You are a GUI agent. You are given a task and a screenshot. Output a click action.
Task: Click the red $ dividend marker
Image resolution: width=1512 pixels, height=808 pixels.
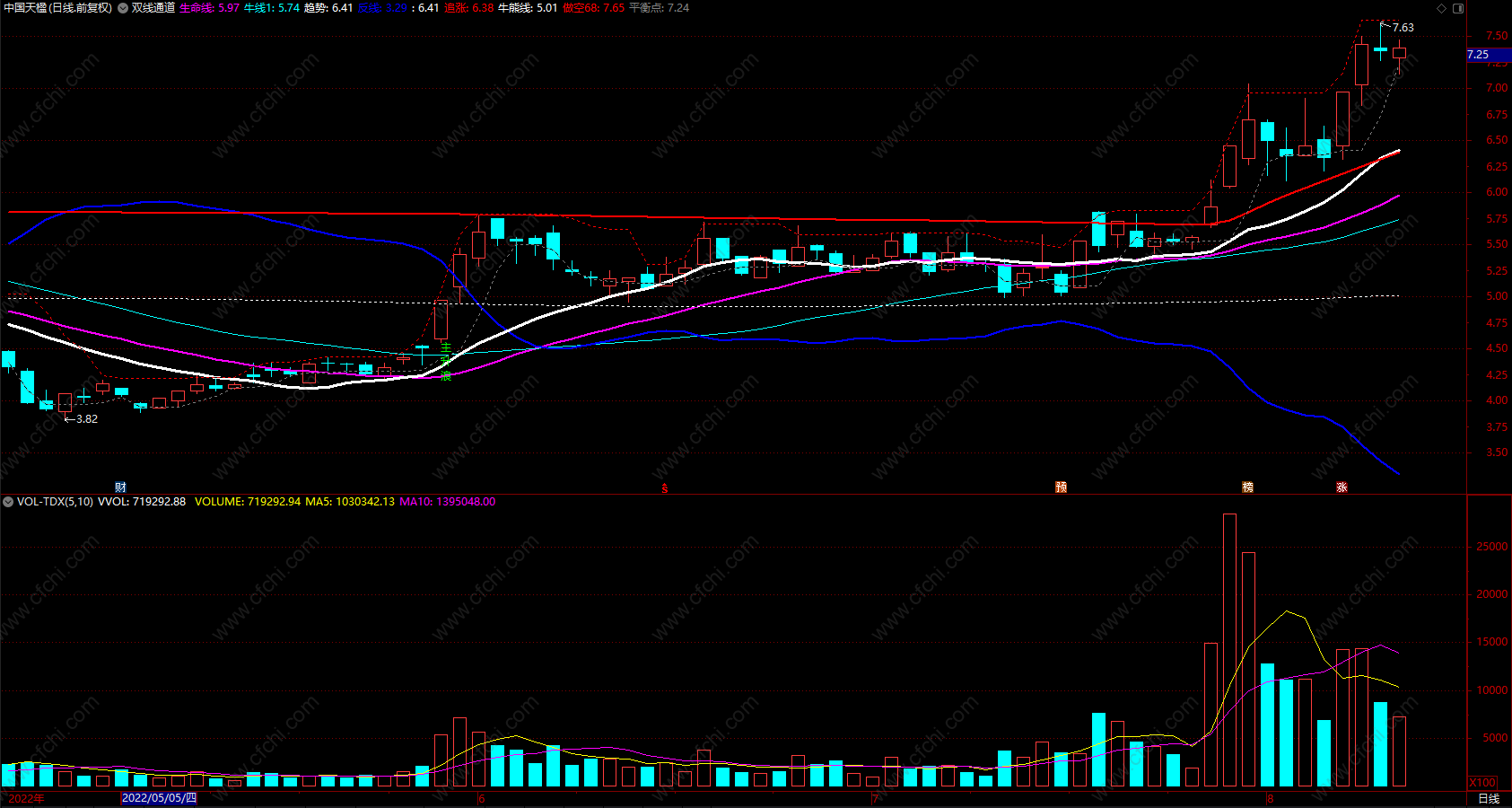[664, 488]
